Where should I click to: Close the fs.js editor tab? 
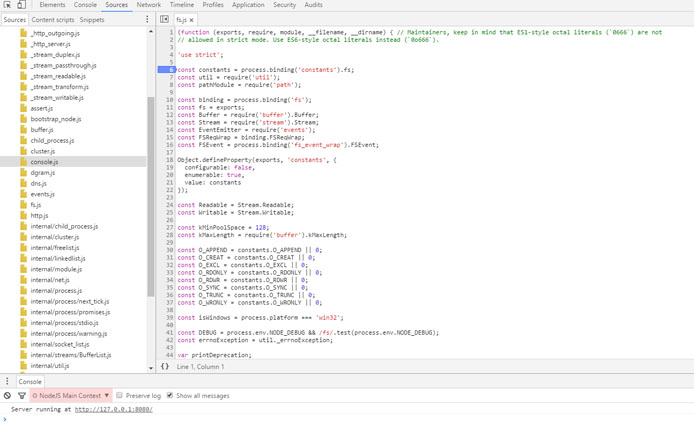[x=192, y=20]
